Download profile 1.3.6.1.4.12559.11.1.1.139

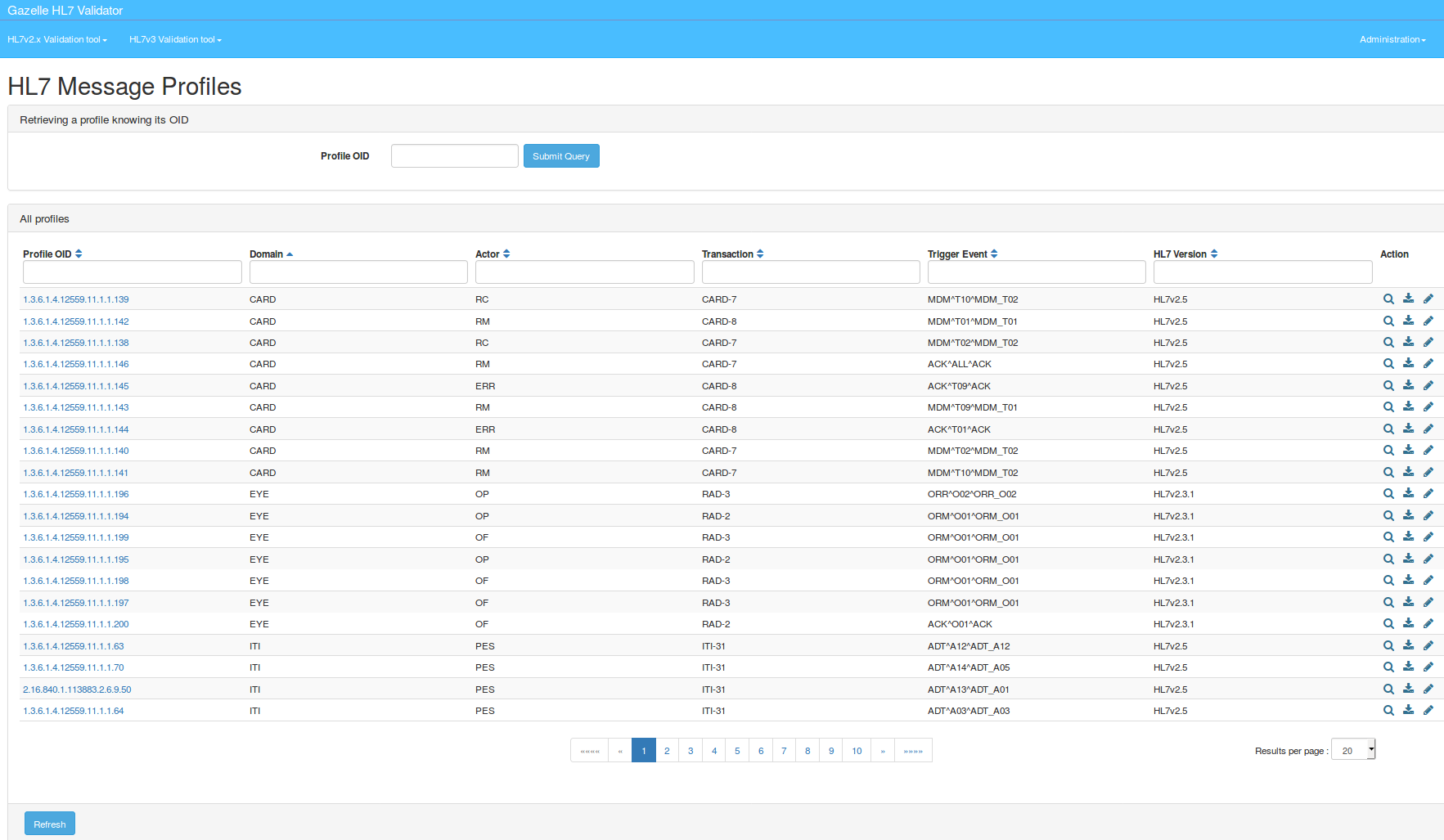(1408, 299)
